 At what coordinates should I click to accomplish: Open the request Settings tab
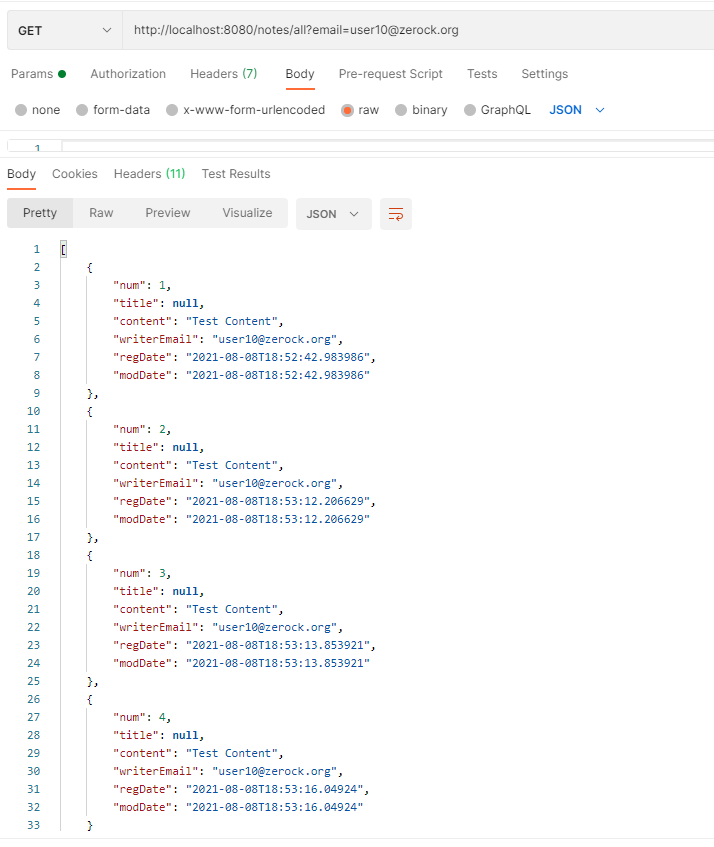pos(544,74)
